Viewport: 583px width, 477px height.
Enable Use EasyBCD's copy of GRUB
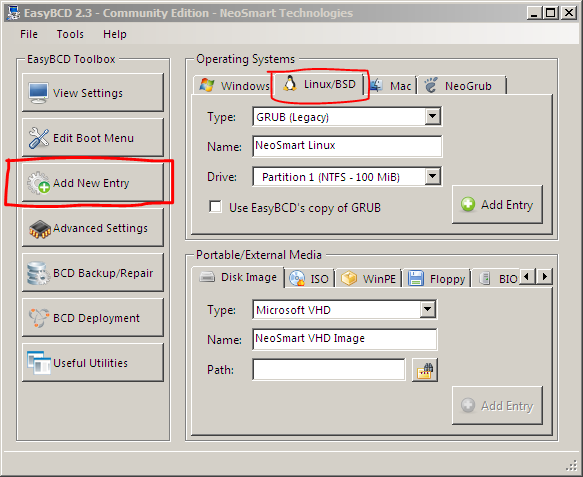click(x=215, y=207)
